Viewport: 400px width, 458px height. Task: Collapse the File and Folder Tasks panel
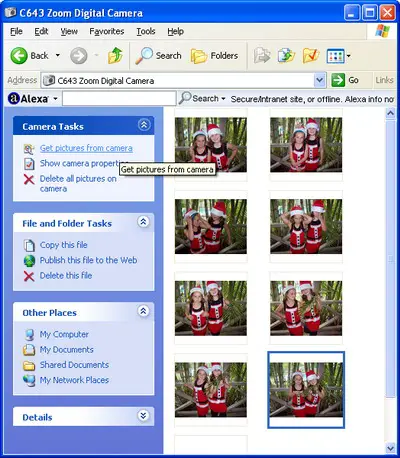tap(143, 222)
